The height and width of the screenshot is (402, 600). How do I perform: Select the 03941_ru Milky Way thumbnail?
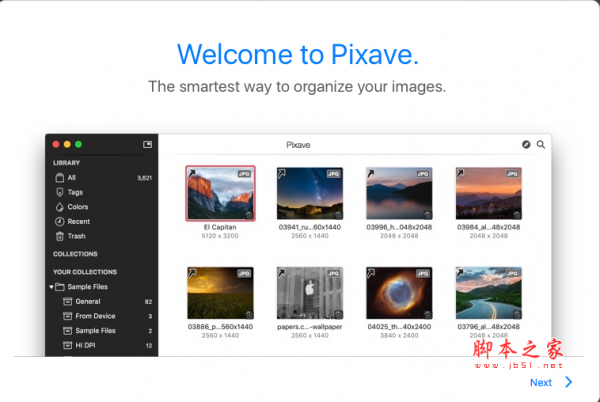(x=310, y=193)
